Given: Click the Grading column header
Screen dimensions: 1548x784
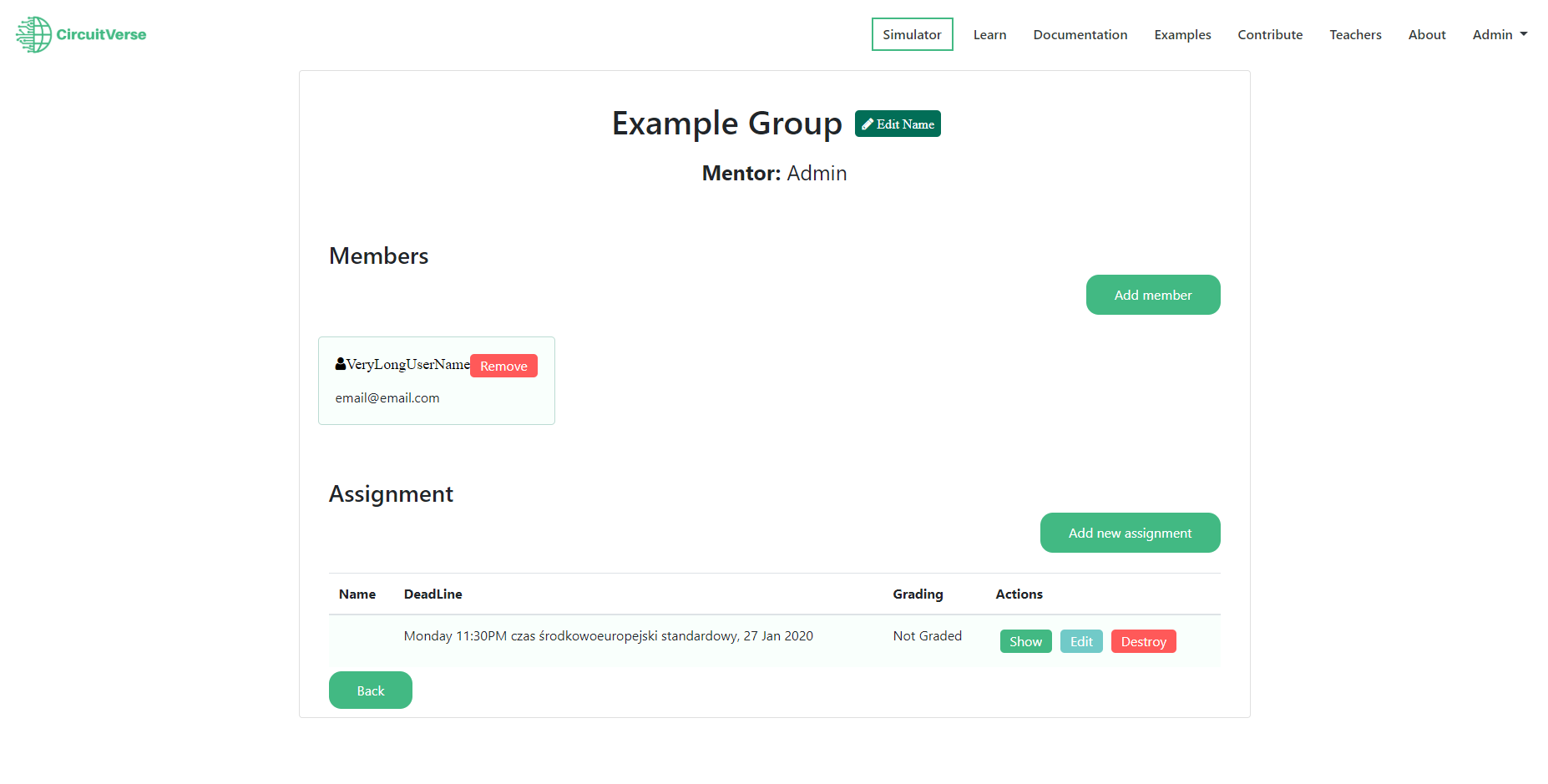Looking at the screenshot, I should pyautogui.click(x=918, y=594).
